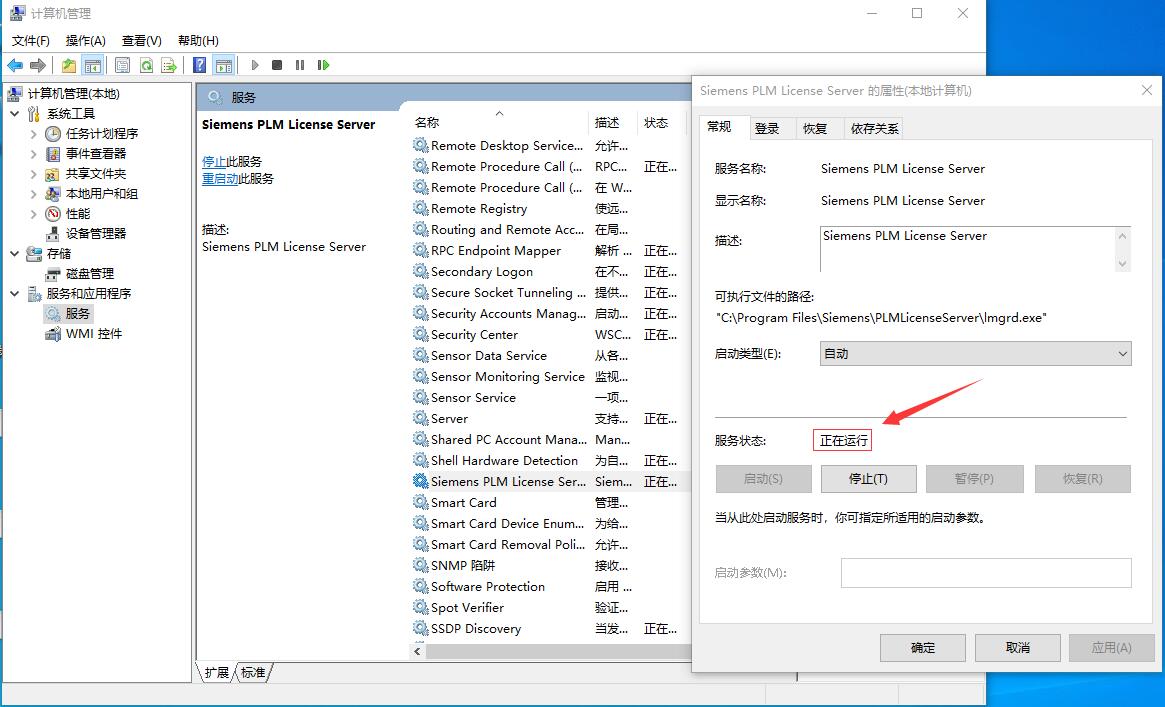Click the Up one level folder icon

(68, 65)
